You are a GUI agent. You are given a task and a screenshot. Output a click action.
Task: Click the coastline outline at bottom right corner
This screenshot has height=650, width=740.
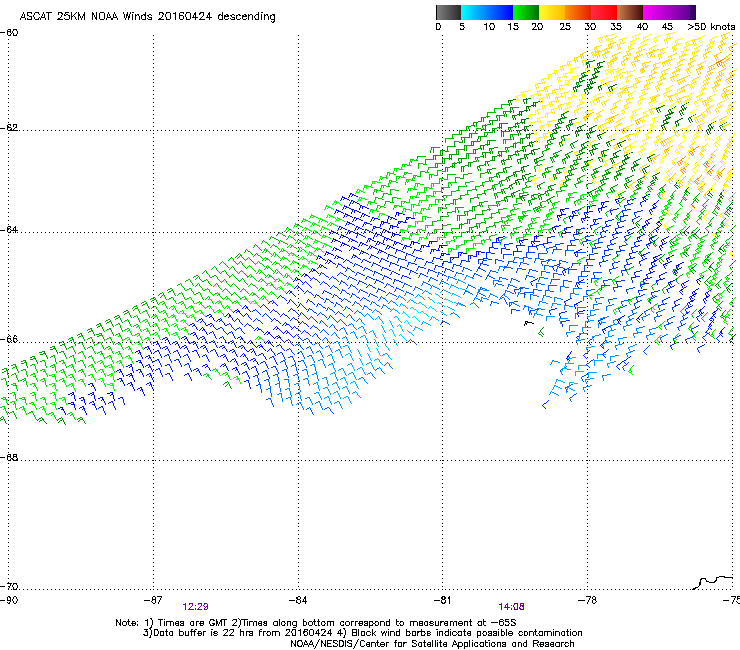click(x=713, y=582)
